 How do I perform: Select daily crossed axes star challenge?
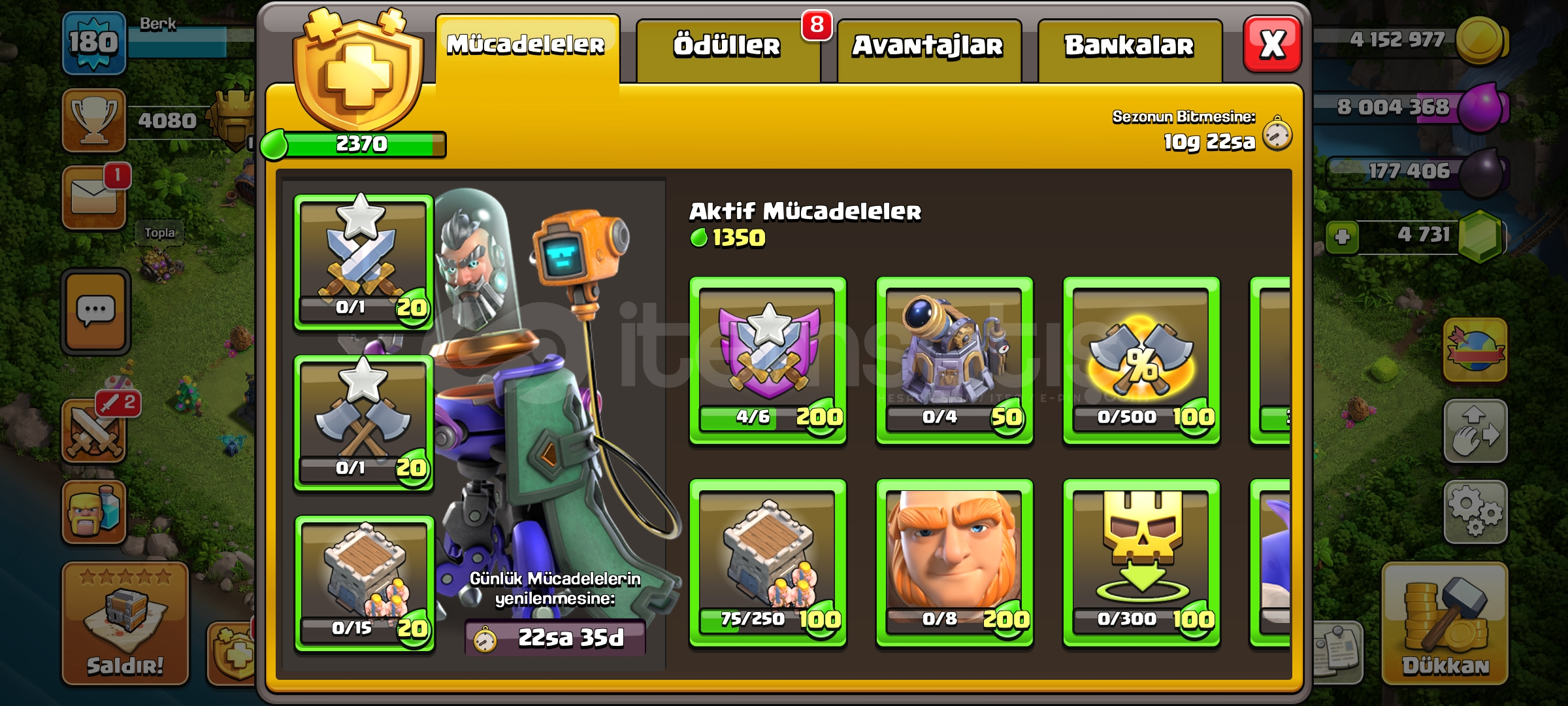click(x=364, y=423)
